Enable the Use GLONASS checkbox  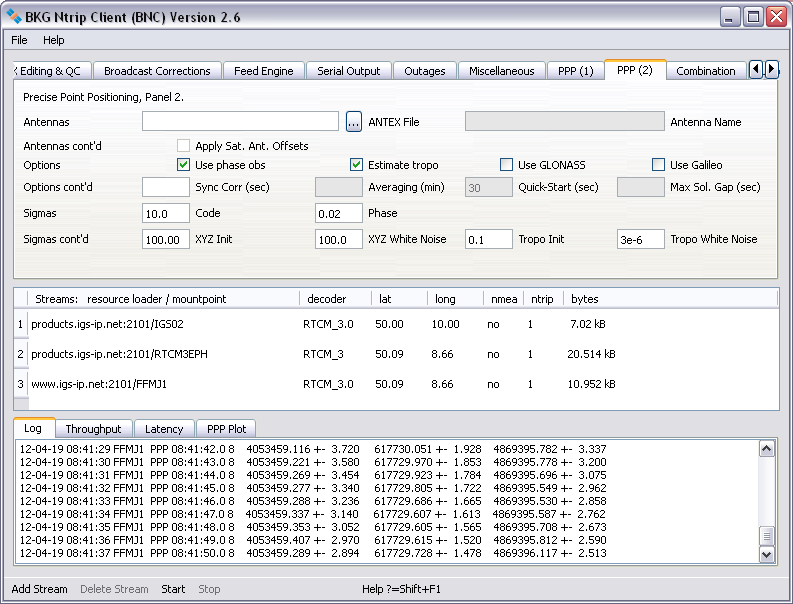click(506, 165)
